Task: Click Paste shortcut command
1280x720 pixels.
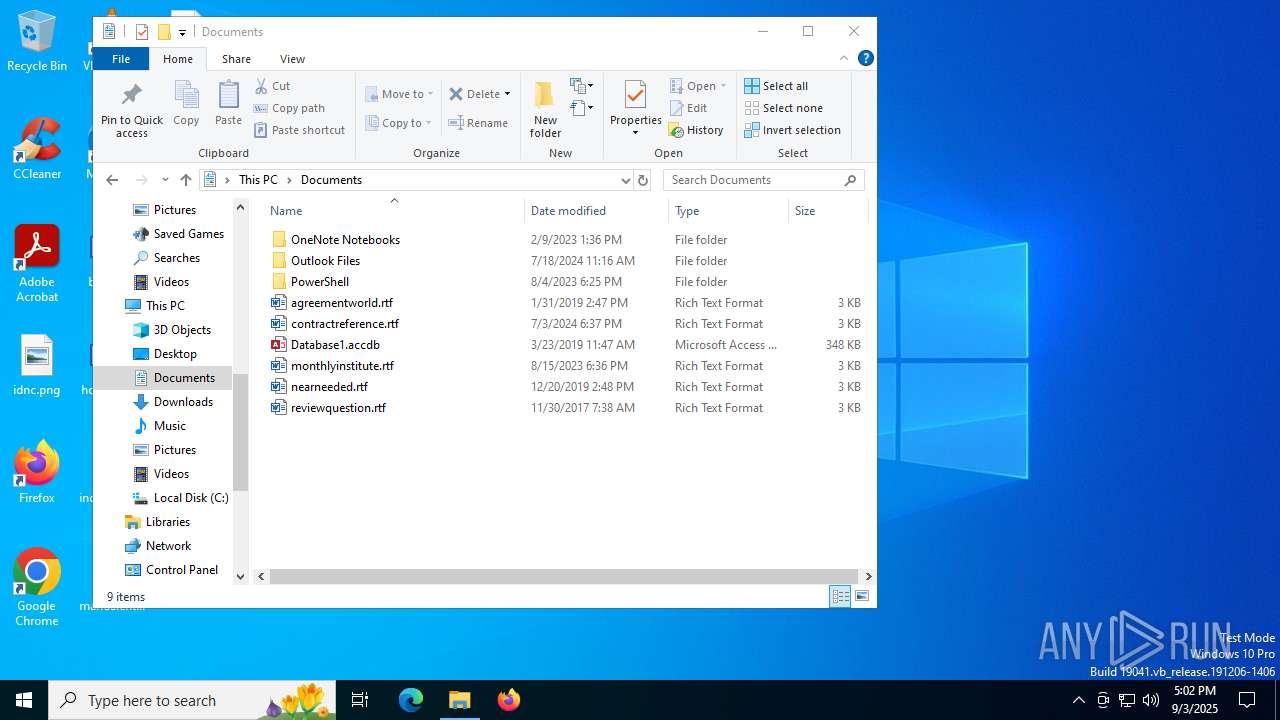Action: pos(299,130)
